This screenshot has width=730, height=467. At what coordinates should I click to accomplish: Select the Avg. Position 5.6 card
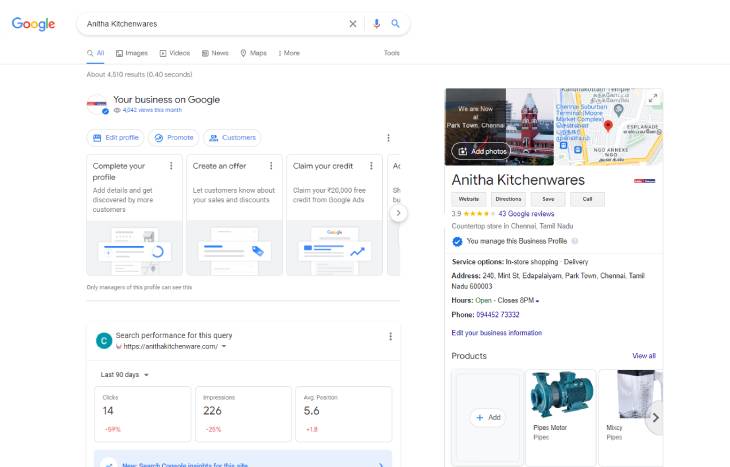(x=344, y=414)
